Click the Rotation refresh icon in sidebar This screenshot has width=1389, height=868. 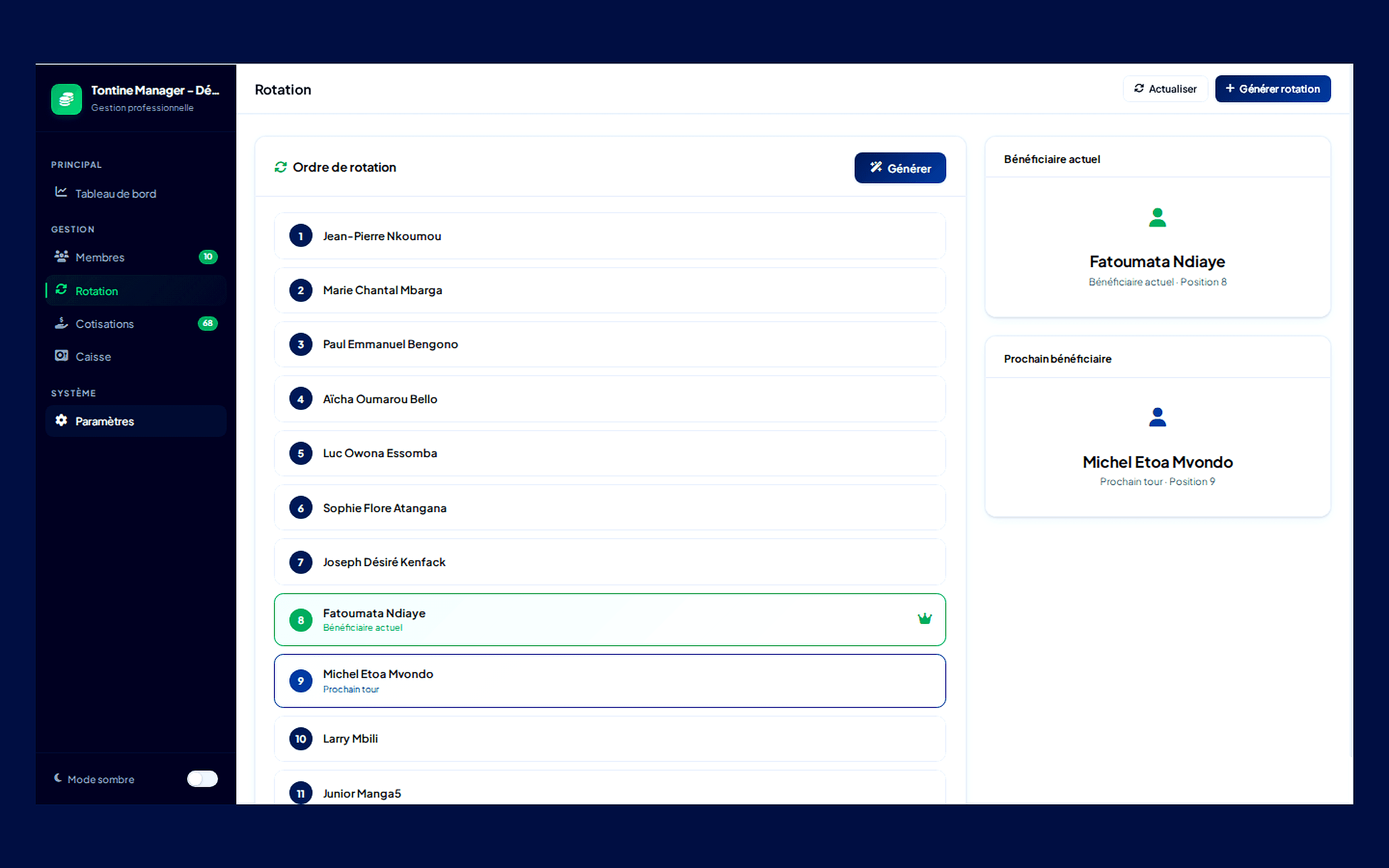click(x=61, y=290)
